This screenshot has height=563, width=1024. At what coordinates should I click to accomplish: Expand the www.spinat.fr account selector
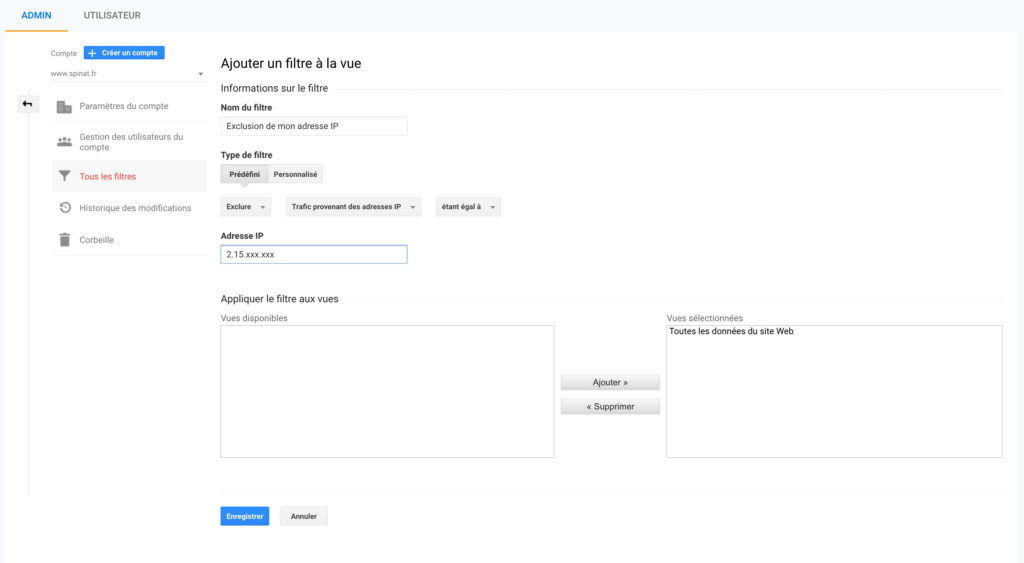pos(127,74)
